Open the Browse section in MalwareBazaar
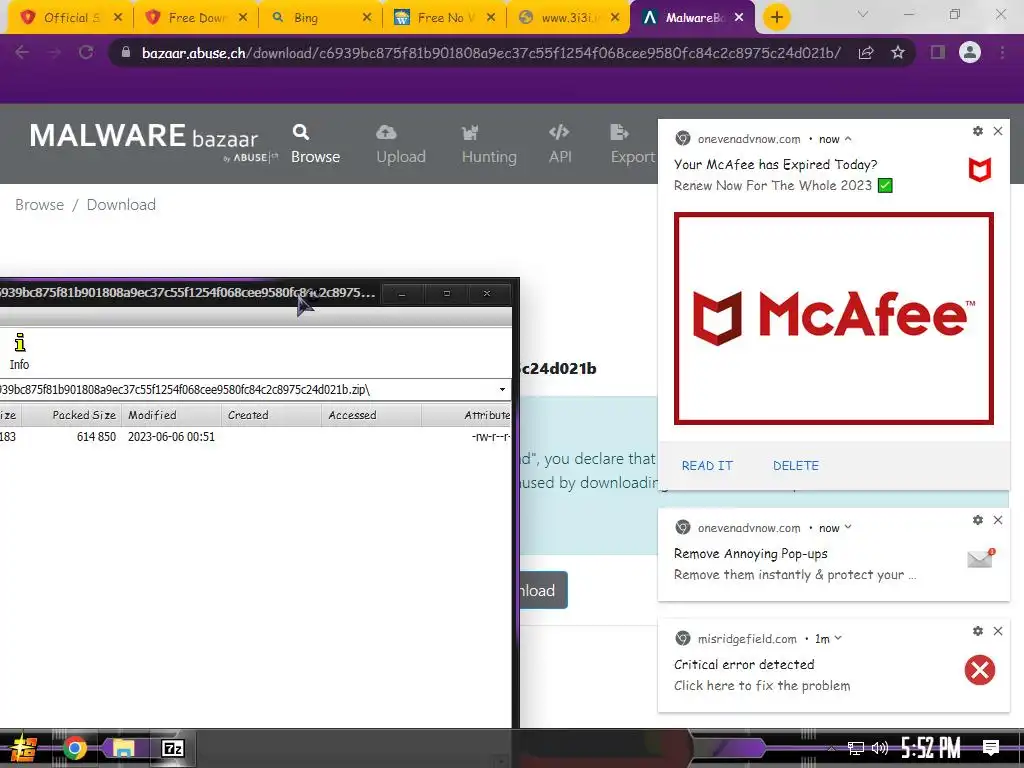 click(x=315, y=144)
